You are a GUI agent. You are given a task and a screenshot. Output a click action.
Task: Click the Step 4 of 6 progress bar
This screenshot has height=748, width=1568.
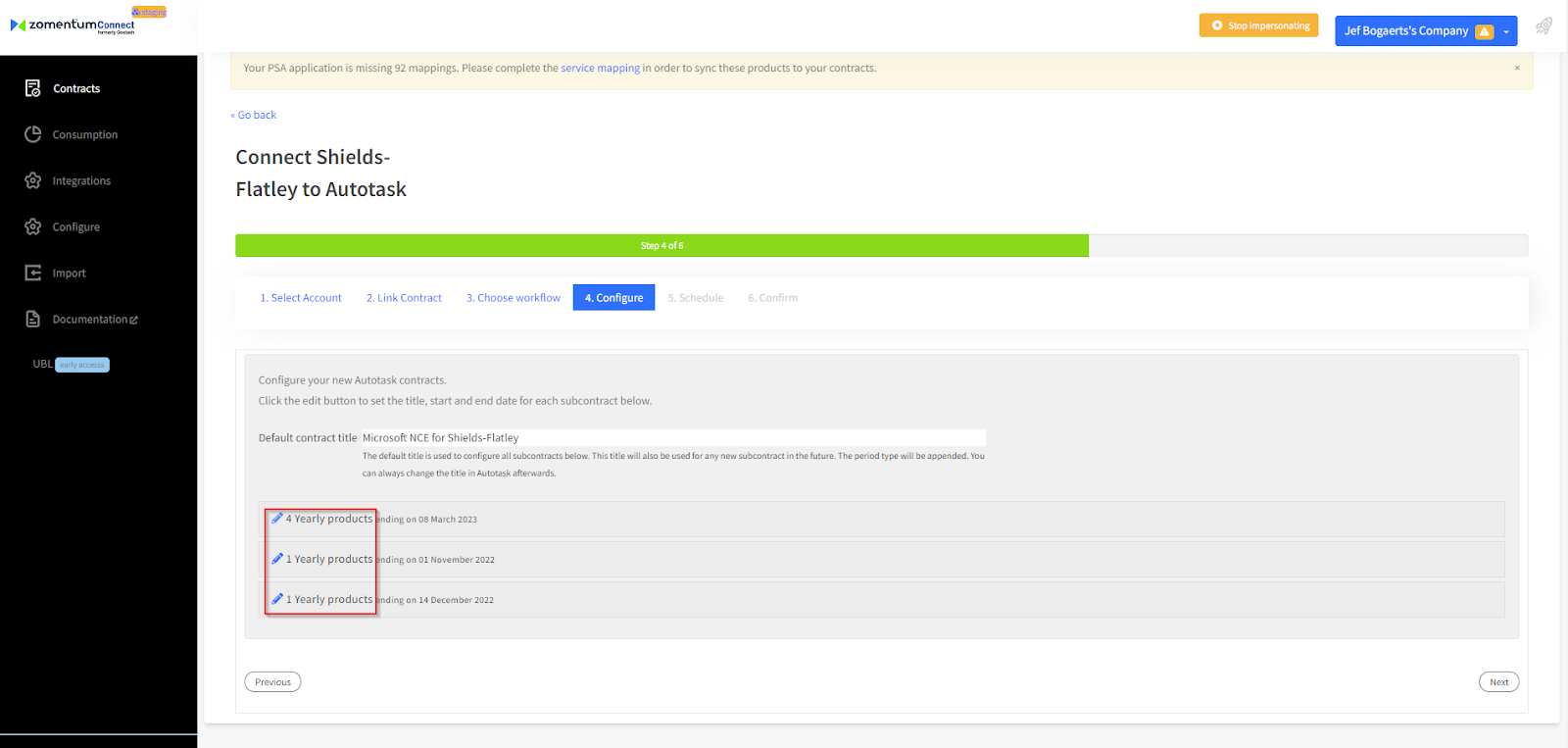(x=661, y=245)
